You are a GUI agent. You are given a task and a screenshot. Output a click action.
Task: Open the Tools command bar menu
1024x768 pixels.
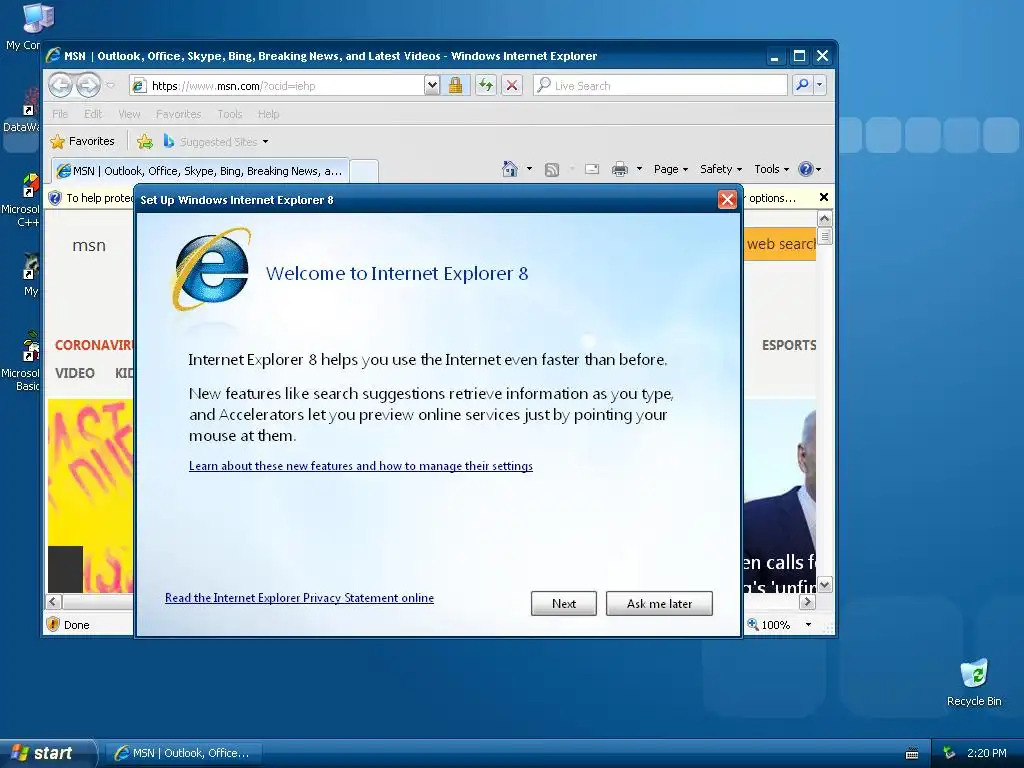(x=771, y=169)
